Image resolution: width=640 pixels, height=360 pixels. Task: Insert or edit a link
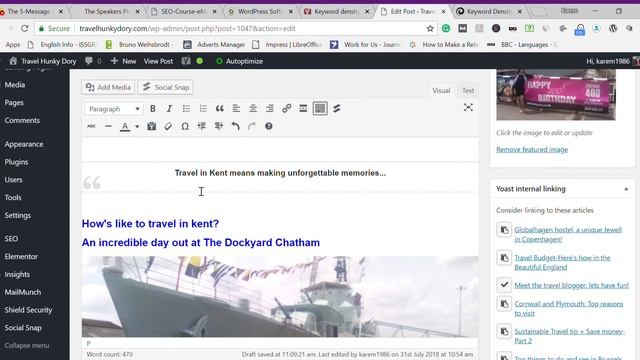[x=287, y=109]
